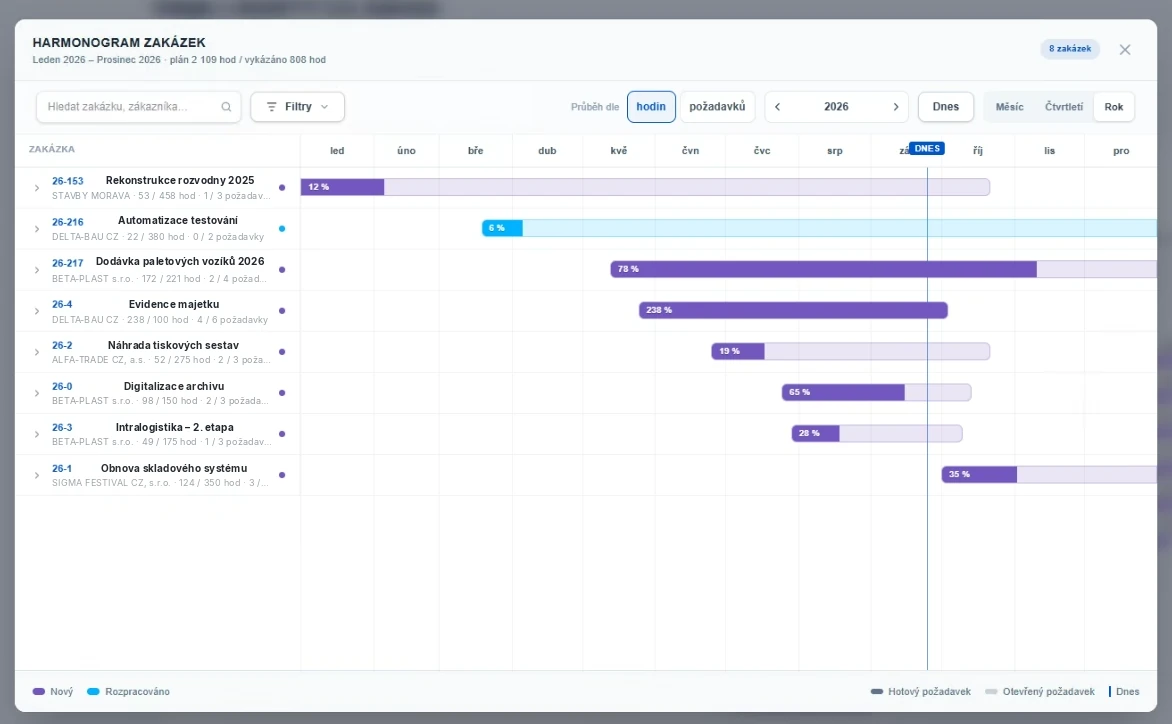Click the 19 % progress bar
Viewport: 1172px width, 724px height.
[x=851, y=351]
